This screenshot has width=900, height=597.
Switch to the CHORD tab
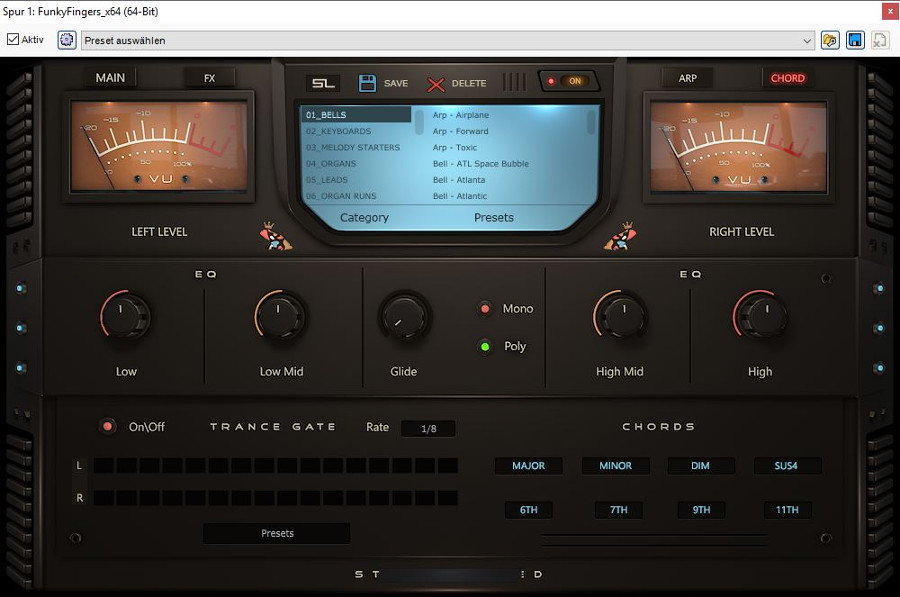(x=788, y=78)
